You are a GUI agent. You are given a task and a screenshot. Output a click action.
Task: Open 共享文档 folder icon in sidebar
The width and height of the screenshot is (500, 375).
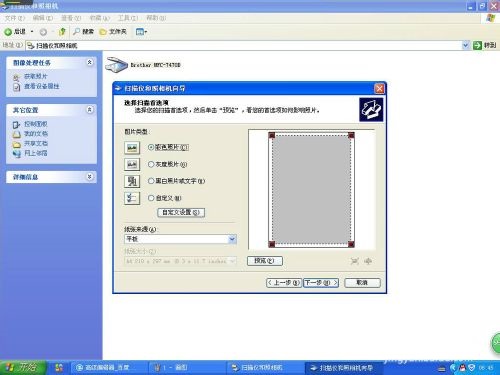tap(16, 144)
